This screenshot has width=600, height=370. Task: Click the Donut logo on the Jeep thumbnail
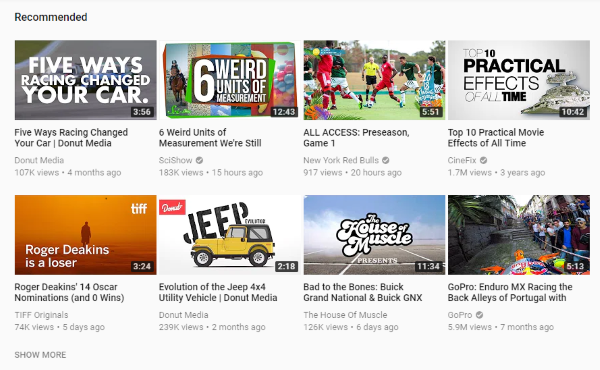tap(173, 207)
